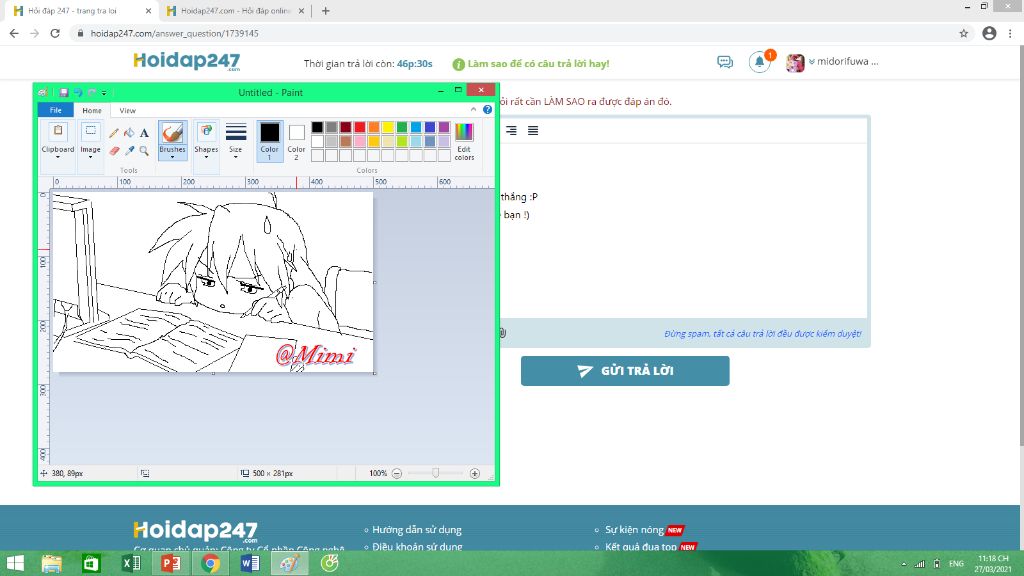Screen dimensions: 1024x576
Task: Select the Color picker eyedropper tool
Action: (x=129, y=151)
